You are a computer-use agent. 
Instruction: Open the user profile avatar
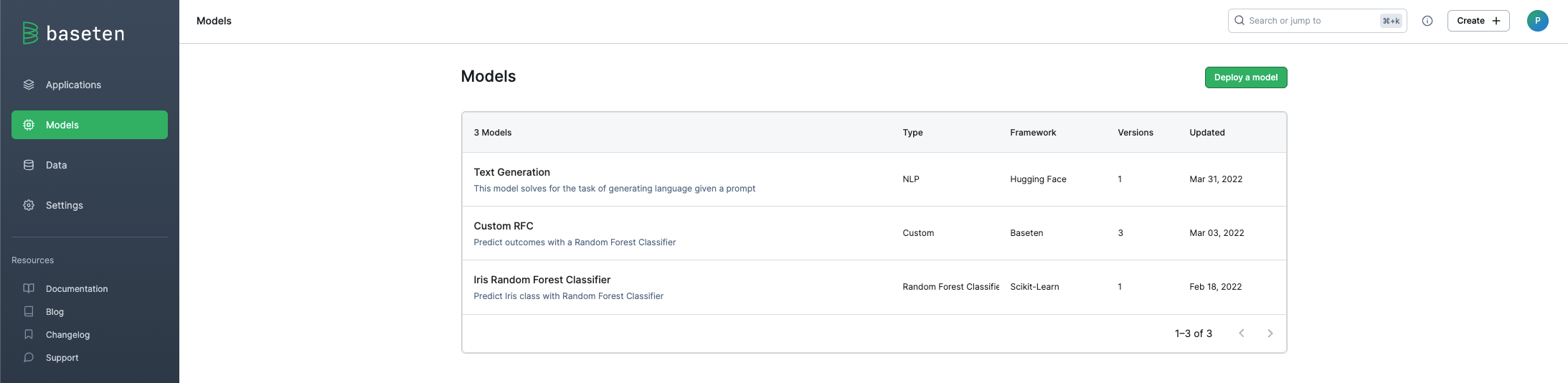(x=1538, y=21)
